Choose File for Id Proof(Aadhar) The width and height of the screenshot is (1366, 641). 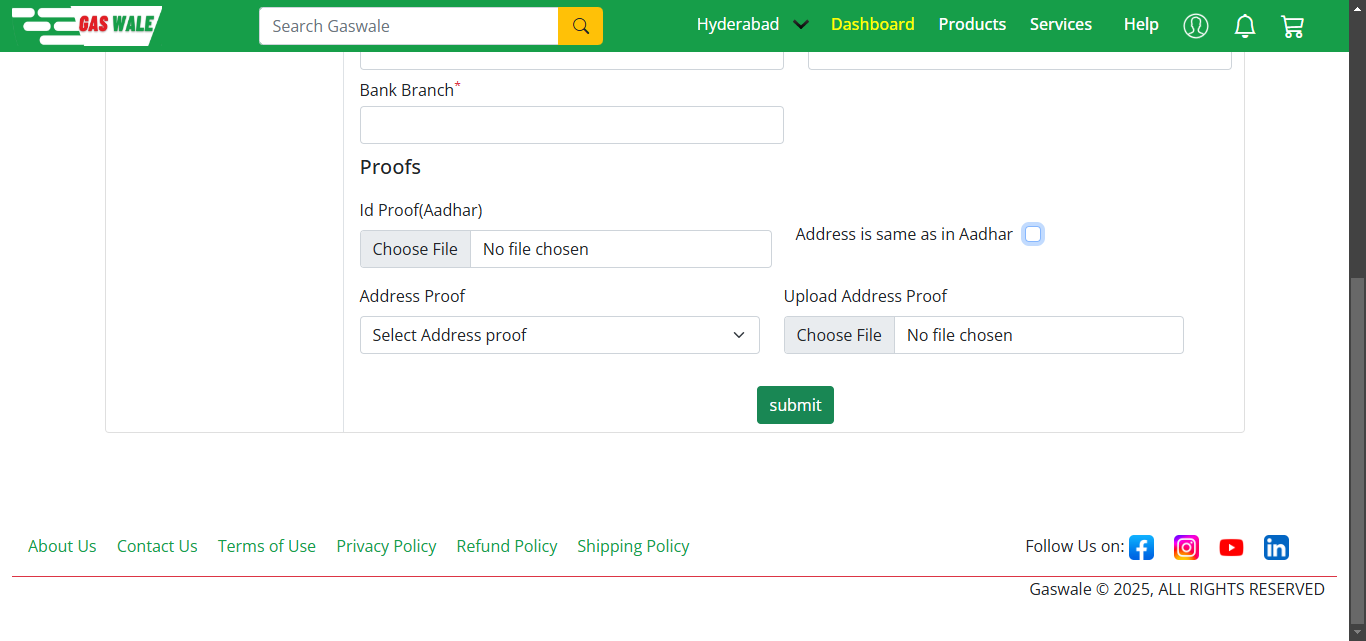[x=415, y=249]
